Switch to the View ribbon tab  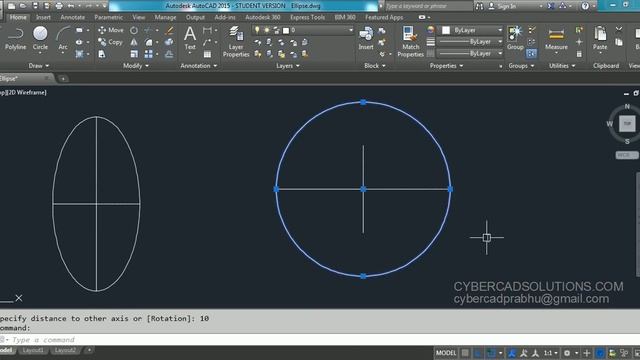click(139, 17)
